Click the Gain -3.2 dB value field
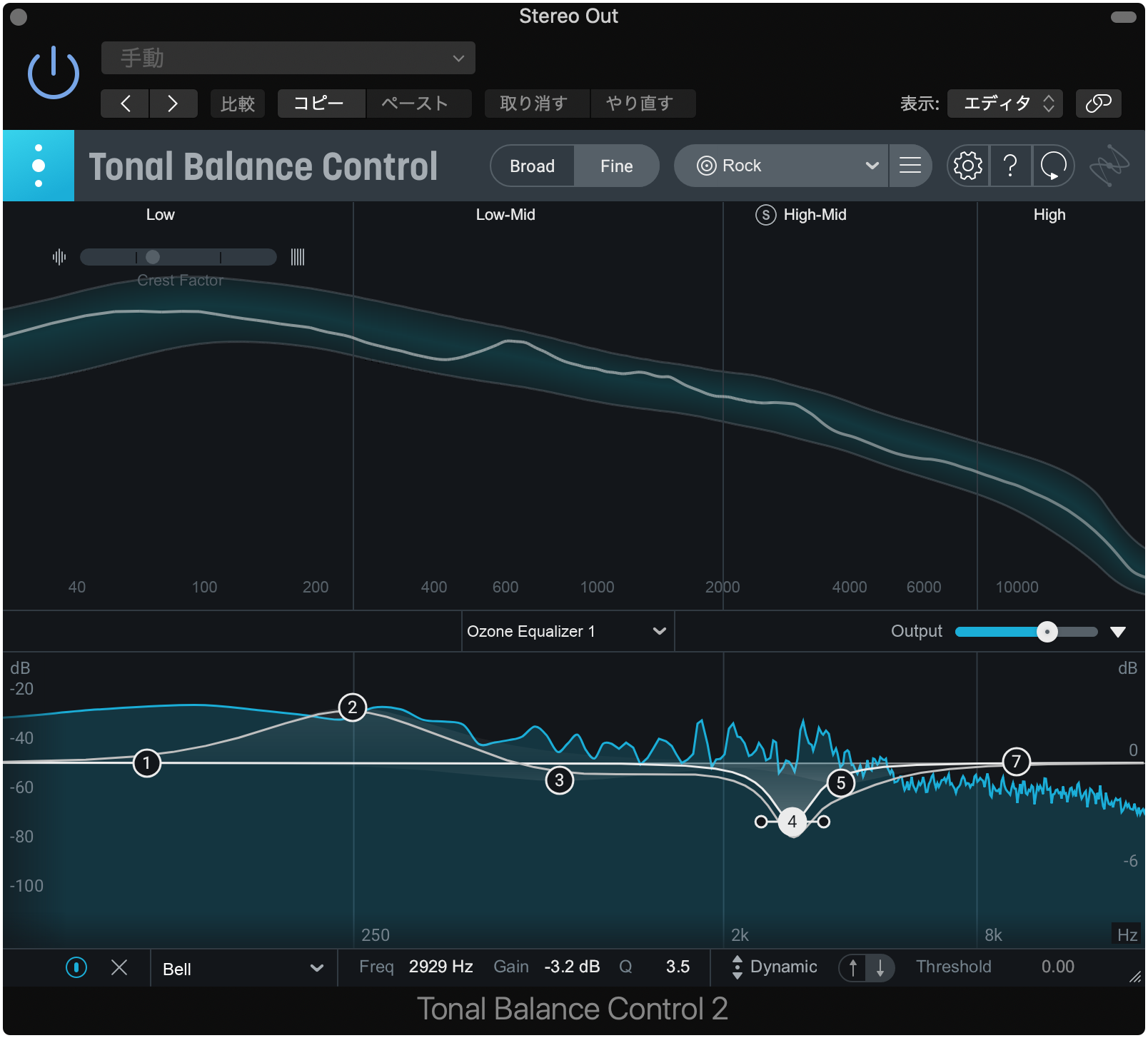 click(x=572, y=967)
